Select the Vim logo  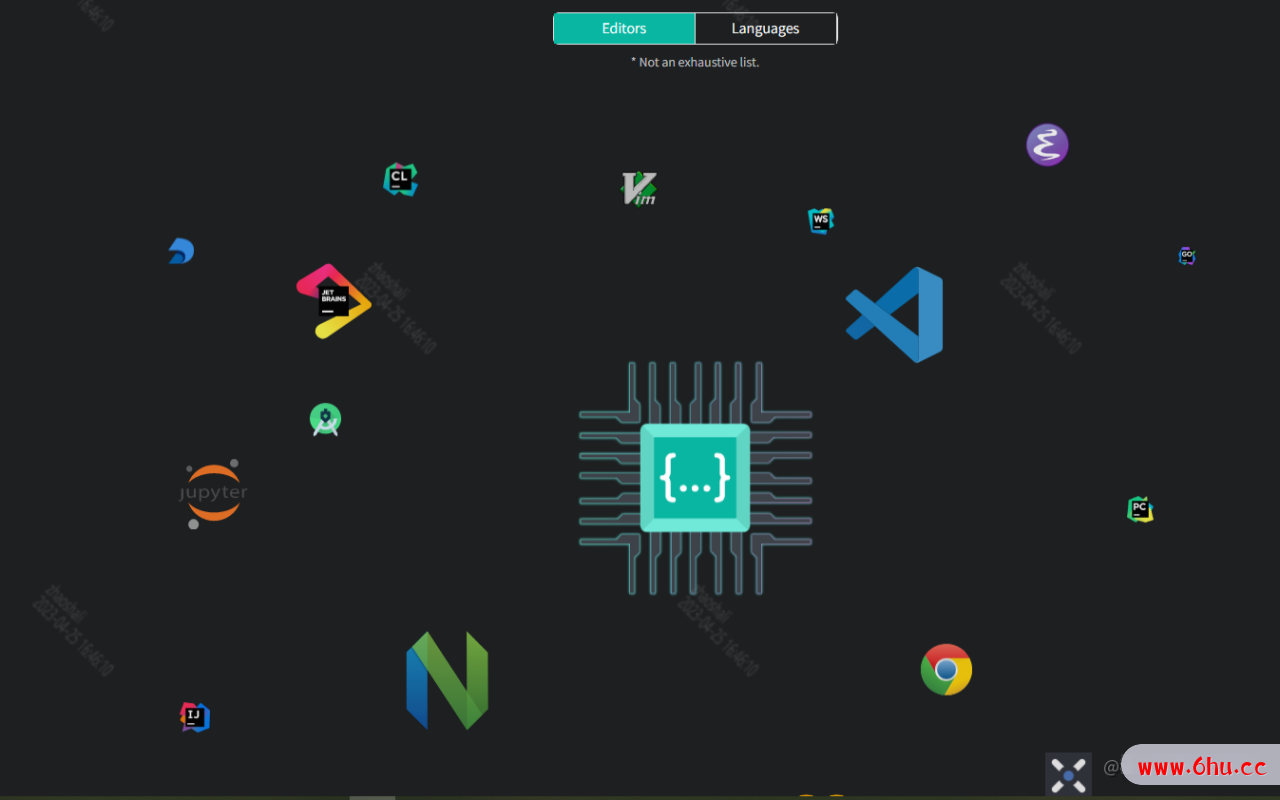(639, 188)
